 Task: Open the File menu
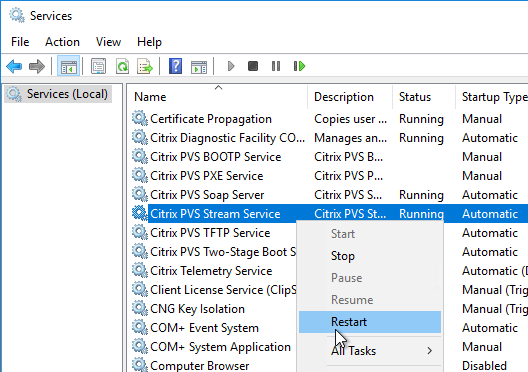(20, 42)
